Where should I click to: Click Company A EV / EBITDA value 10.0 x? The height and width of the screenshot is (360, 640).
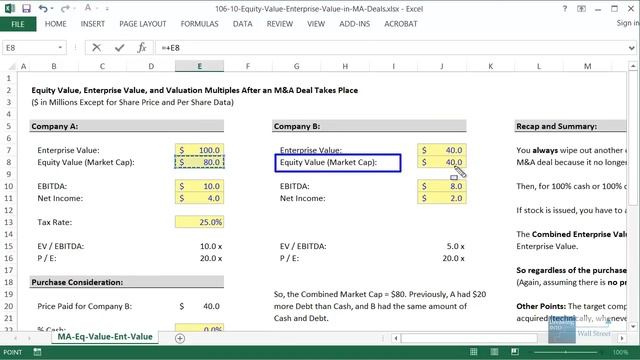click(211, 246)
